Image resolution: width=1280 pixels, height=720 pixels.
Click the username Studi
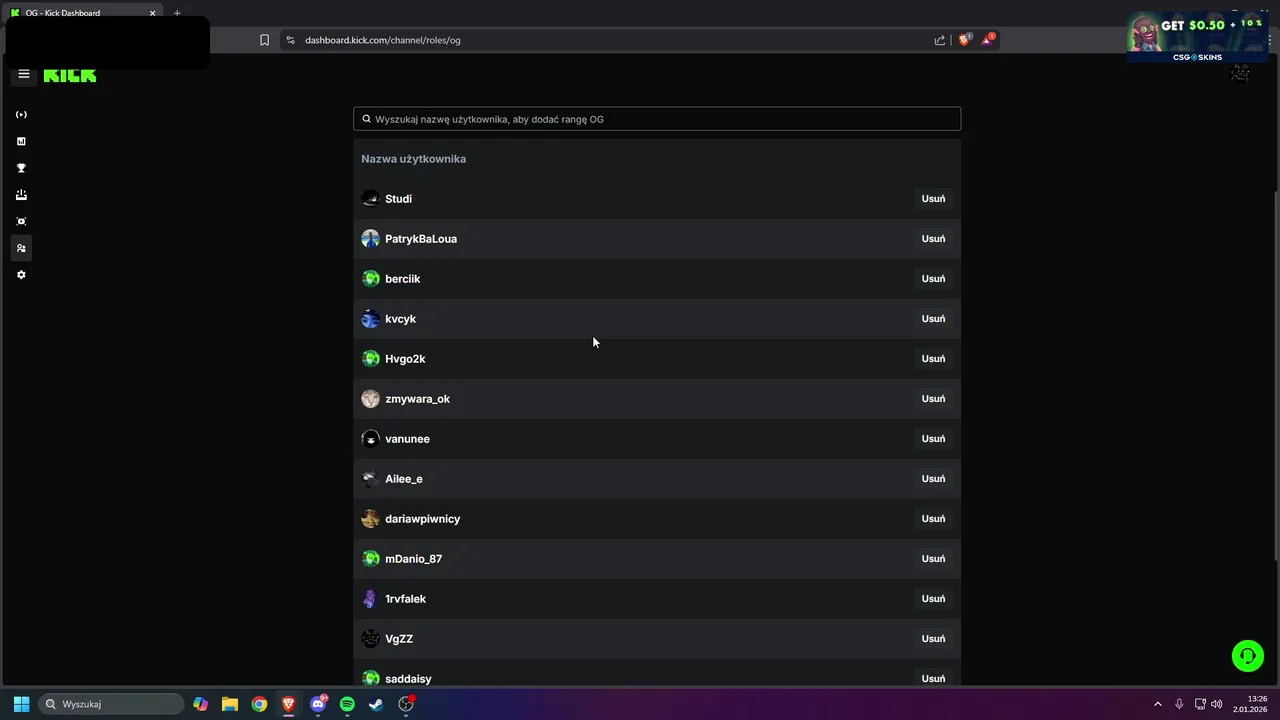(398, 199)
